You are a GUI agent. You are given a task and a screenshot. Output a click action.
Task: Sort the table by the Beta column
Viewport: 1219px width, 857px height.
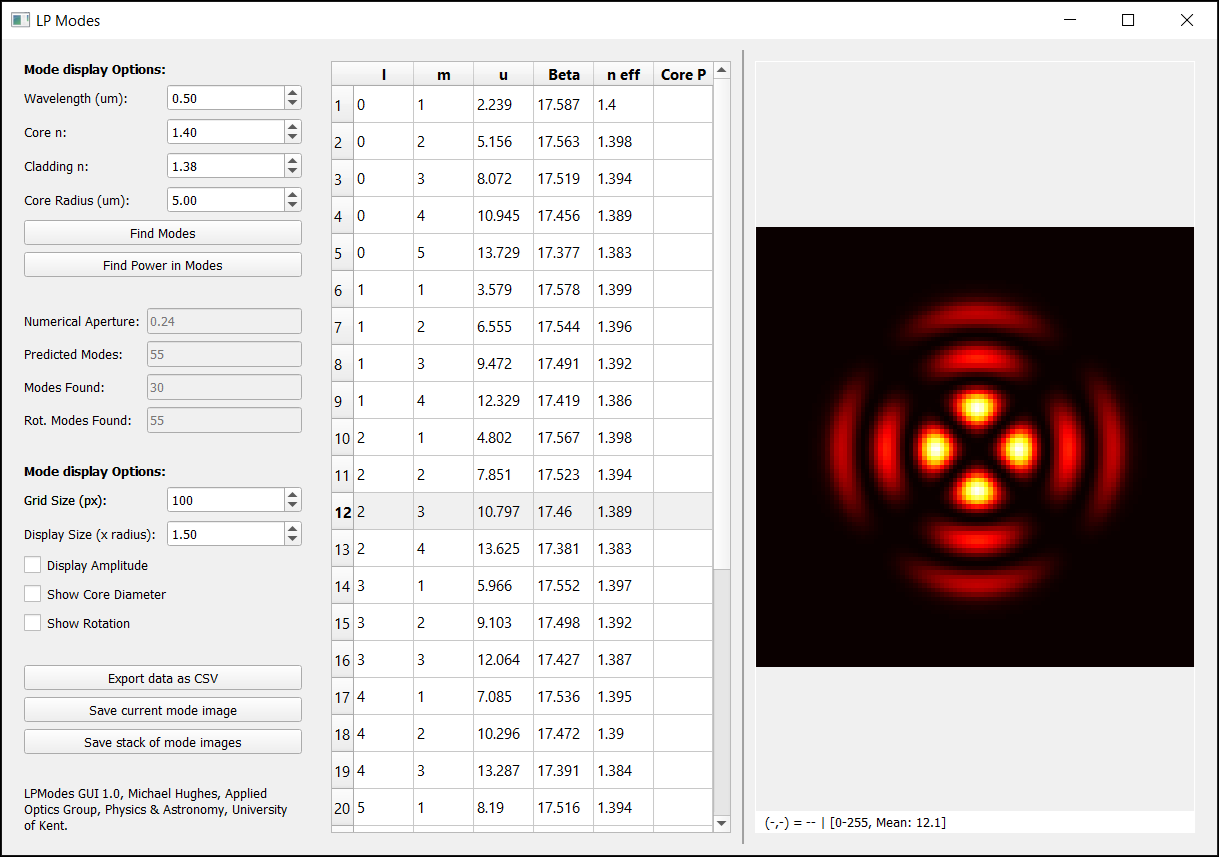(563, 74)
